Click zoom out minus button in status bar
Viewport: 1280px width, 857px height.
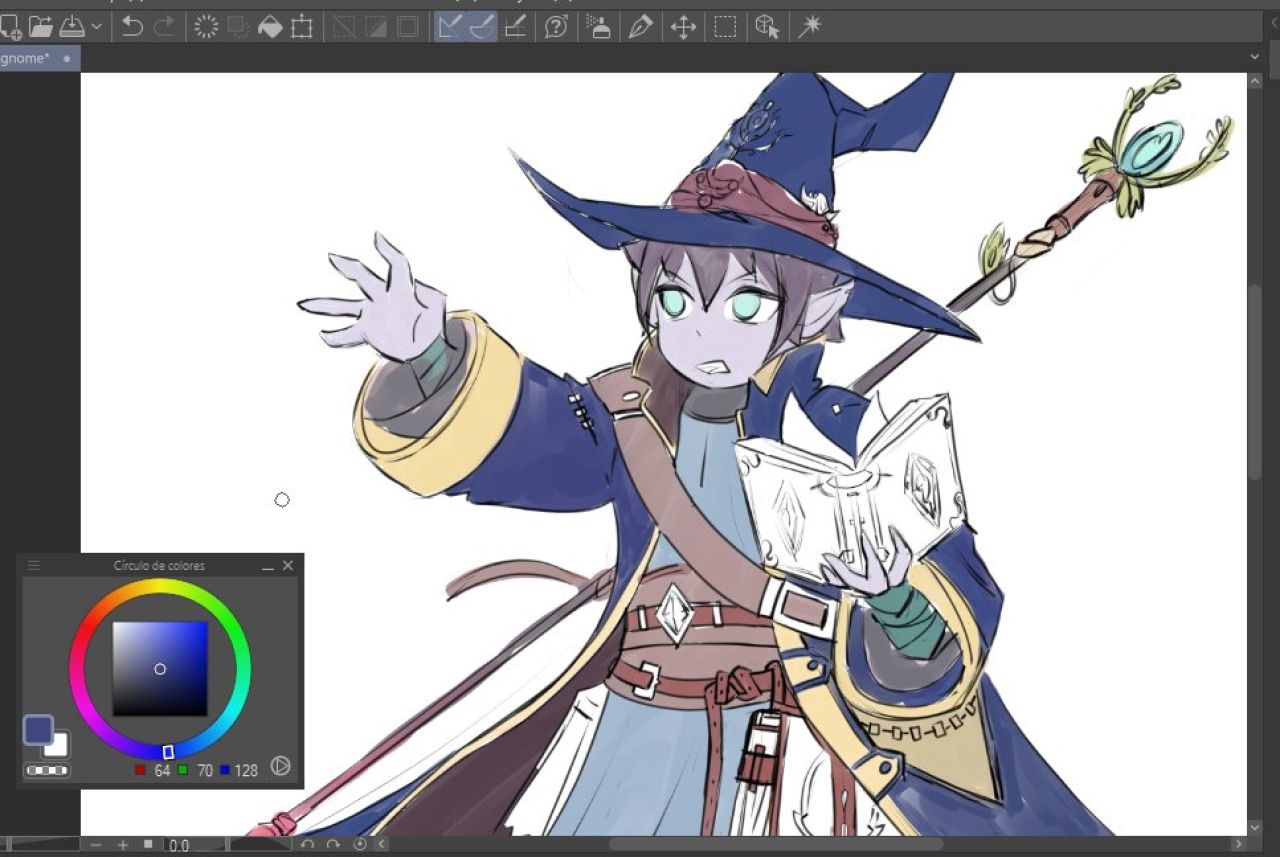(x=97, y=845)
